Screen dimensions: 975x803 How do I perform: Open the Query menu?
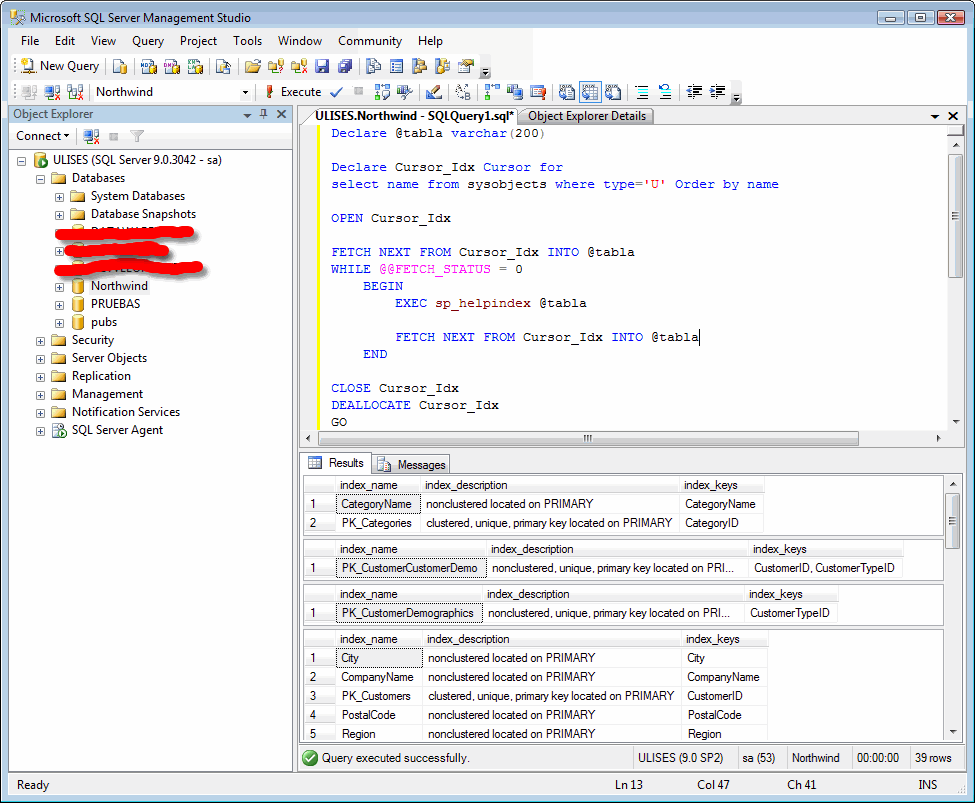[x=148, y=41]
